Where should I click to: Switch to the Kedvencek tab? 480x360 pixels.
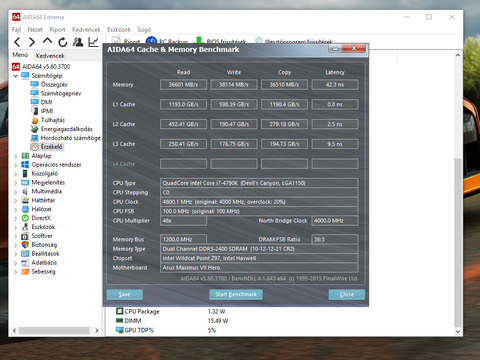click(x=50, y=56)
